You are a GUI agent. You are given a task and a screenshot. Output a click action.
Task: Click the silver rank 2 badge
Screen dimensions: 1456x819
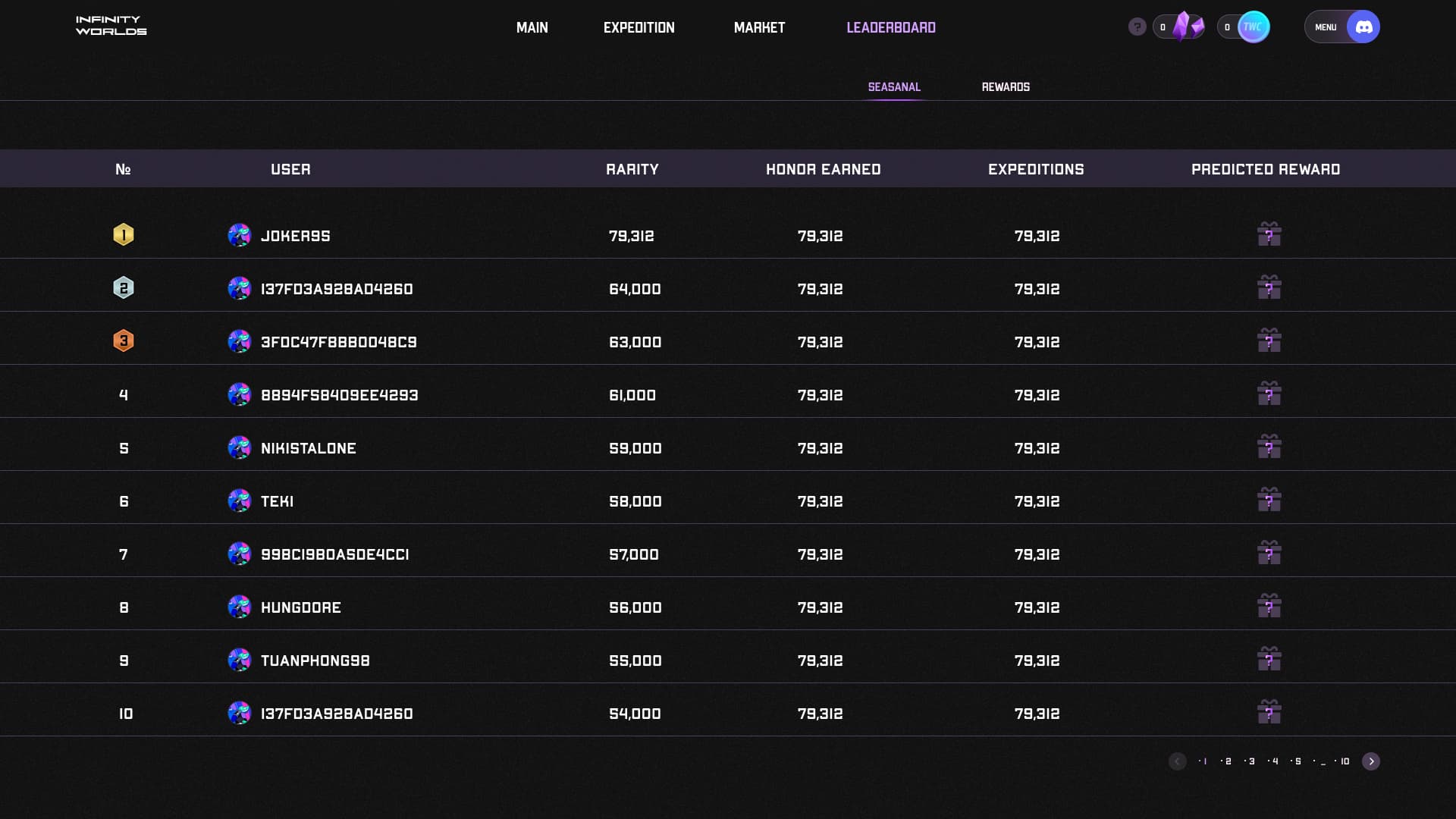click(124, 288)
